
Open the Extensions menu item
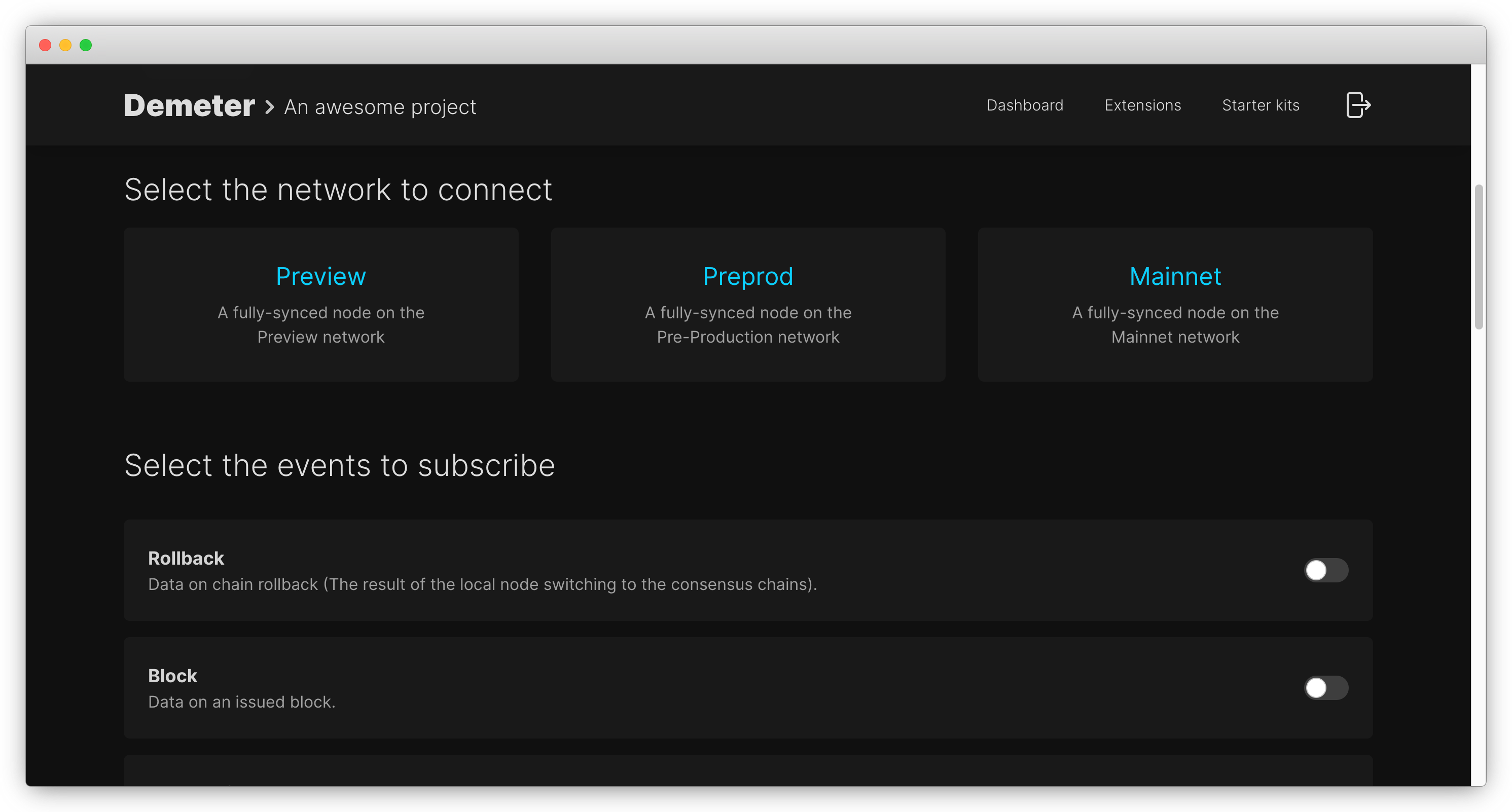pyautogui.click(x=1142, y=105)
